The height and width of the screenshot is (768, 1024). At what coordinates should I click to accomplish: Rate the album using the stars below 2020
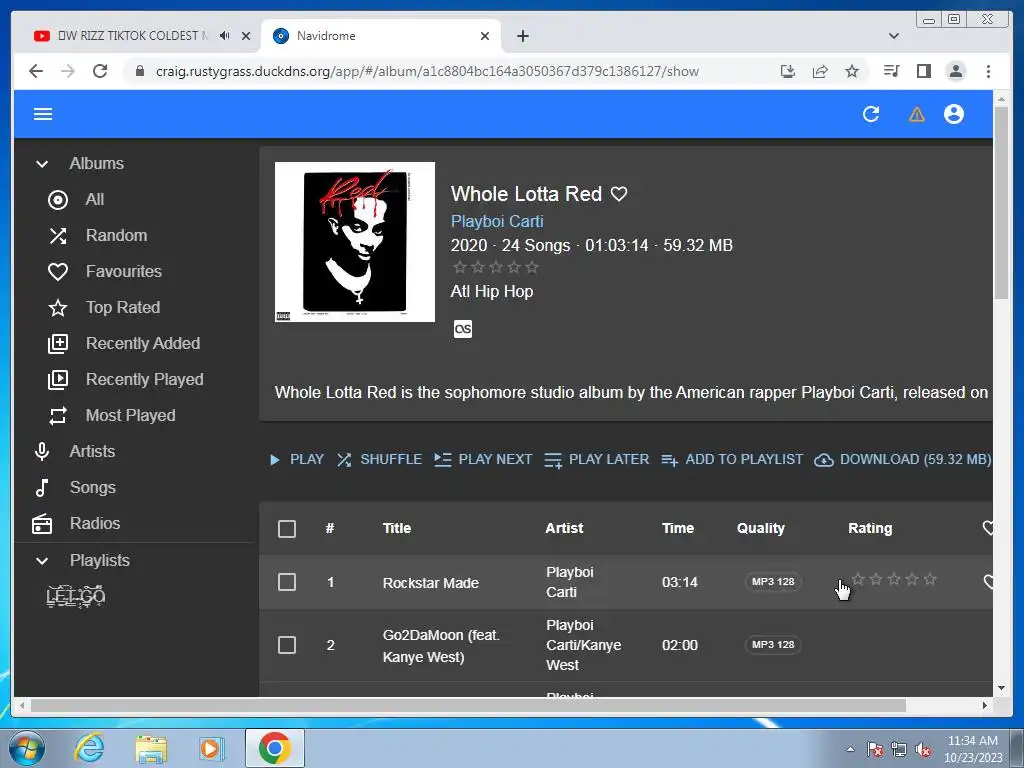[x=496, y=267]
